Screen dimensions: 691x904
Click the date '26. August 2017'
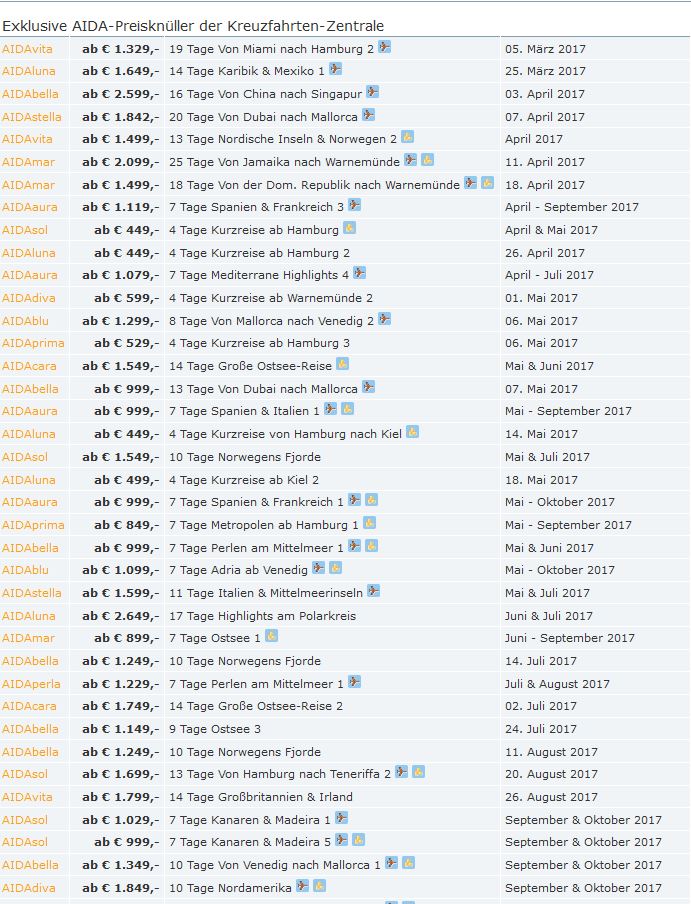tap(552, 797)
